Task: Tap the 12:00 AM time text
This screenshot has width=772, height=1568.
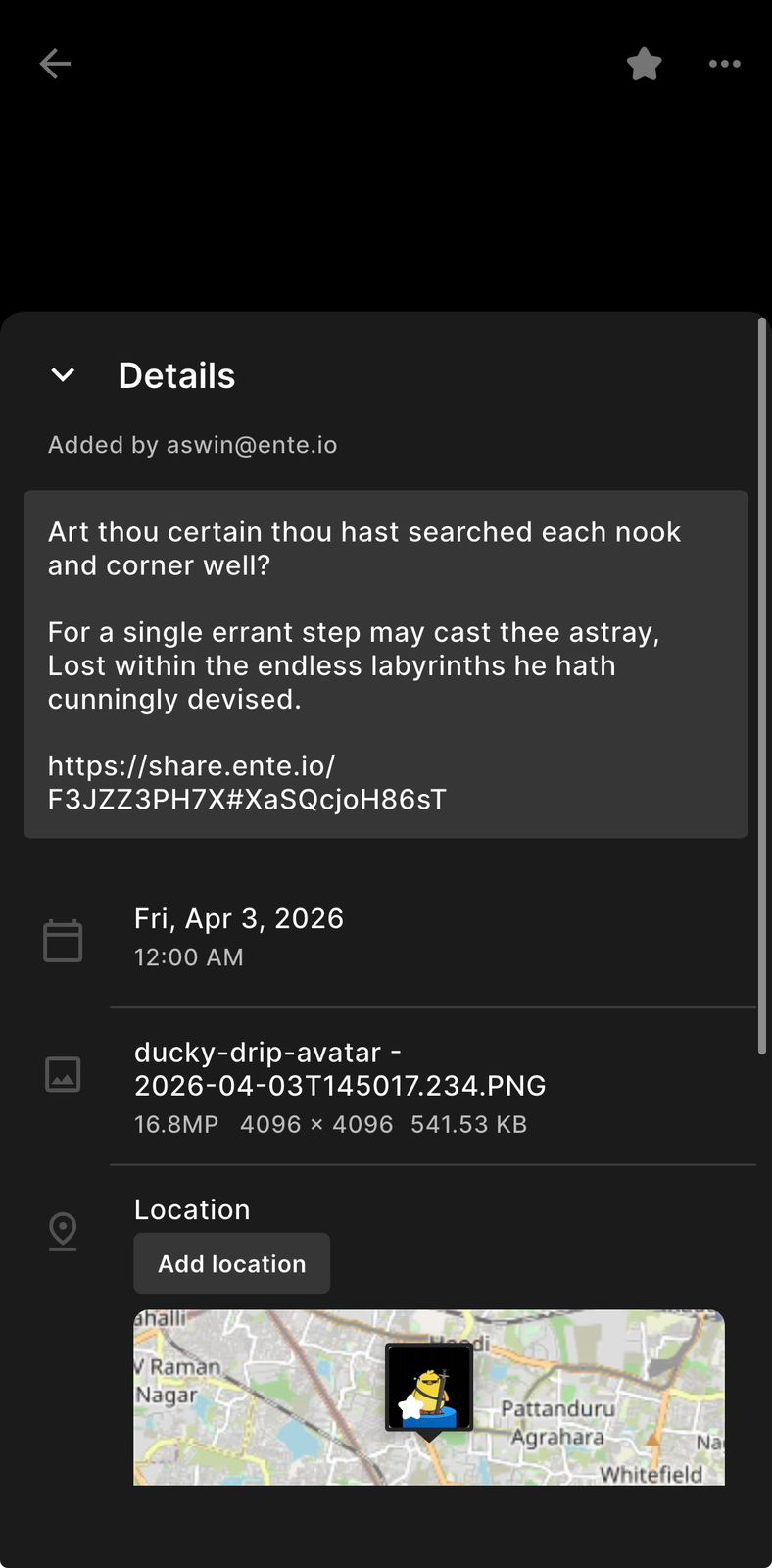Action: point(189,957)
